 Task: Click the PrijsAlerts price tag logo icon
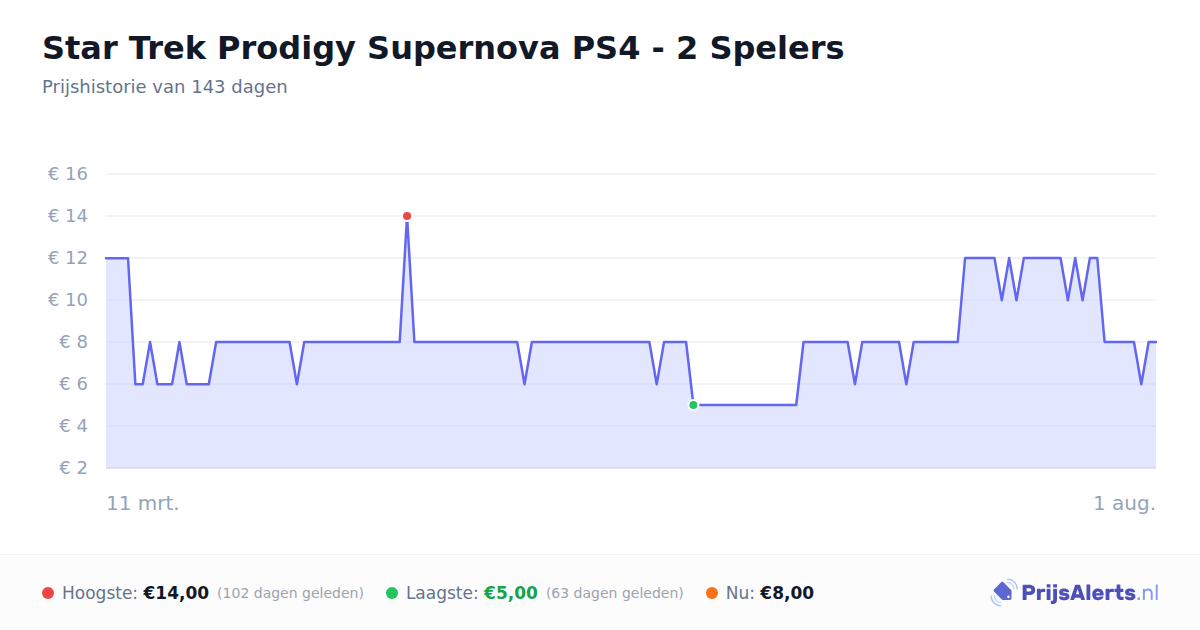pyautogui.click(x=1003, y=593)
